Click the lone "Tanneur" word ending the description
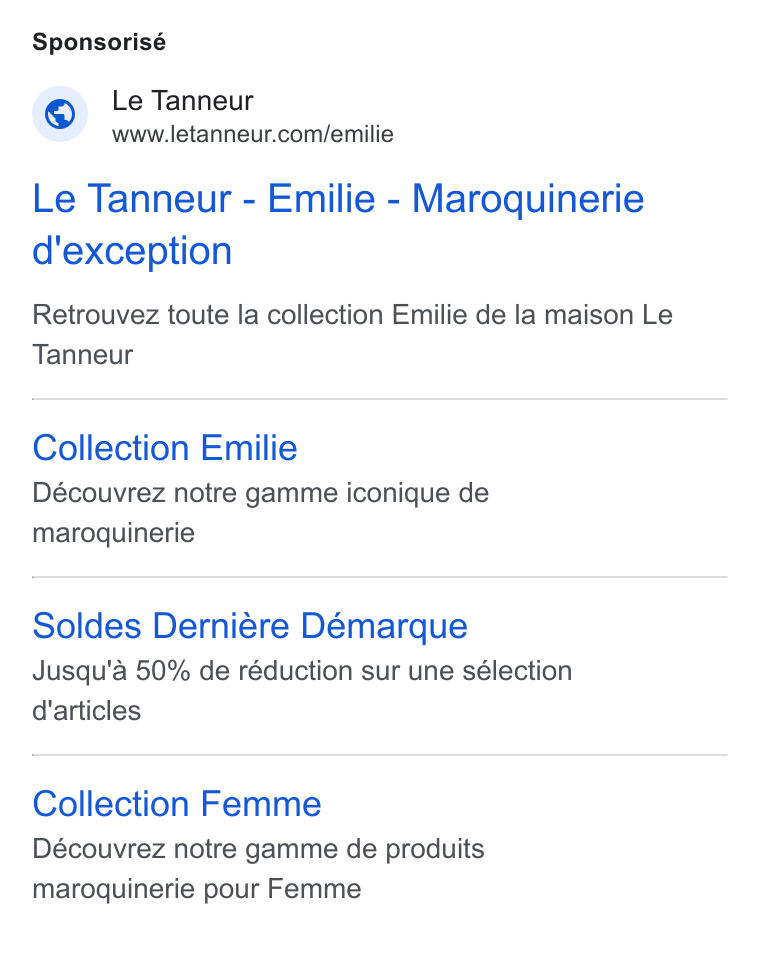Image resolution: width=760 pixels, height=956 pixels. pos(82,355)
